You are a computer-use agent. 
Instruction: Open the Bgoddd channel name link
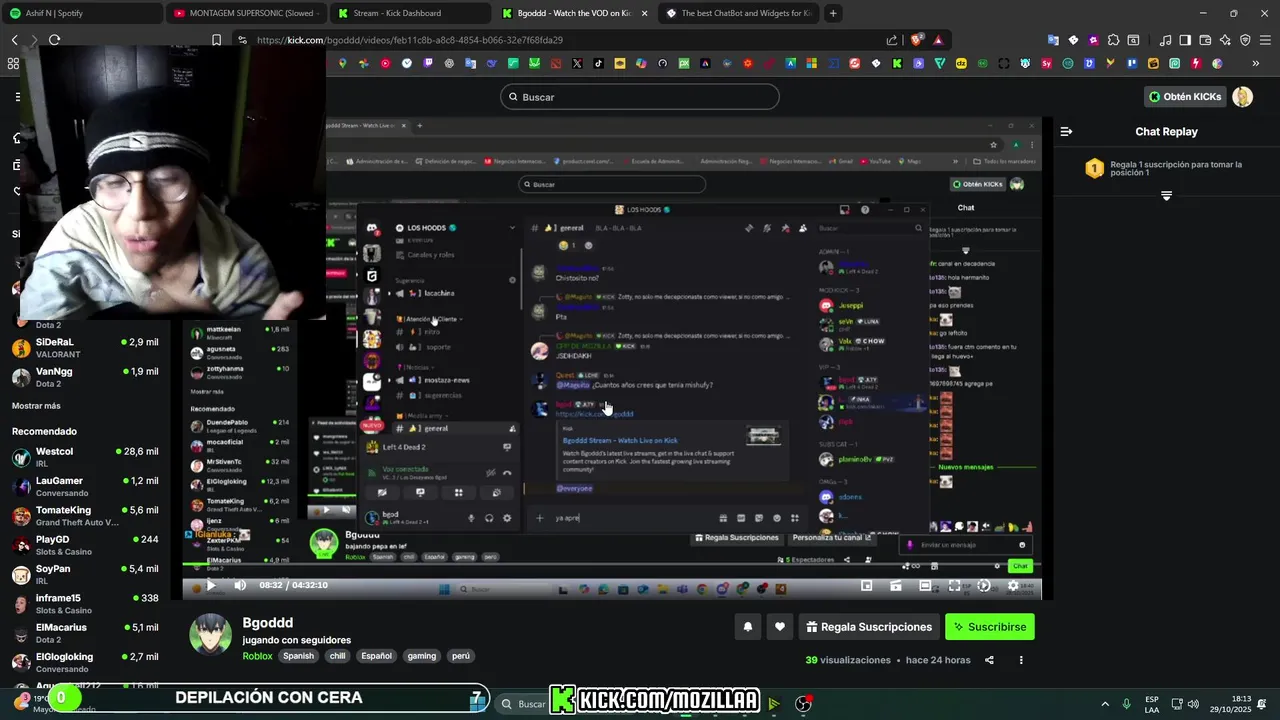pyautogui.click(x=268, y=622)
